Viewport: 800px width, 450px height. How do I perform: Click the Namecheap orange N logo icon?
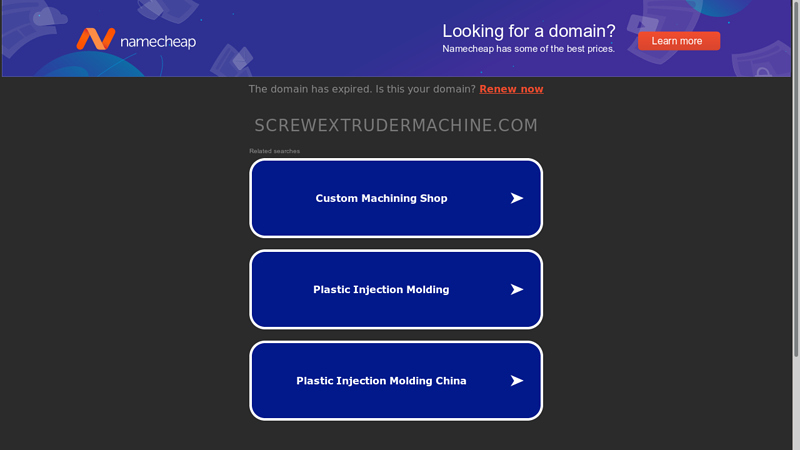(96, 39)
